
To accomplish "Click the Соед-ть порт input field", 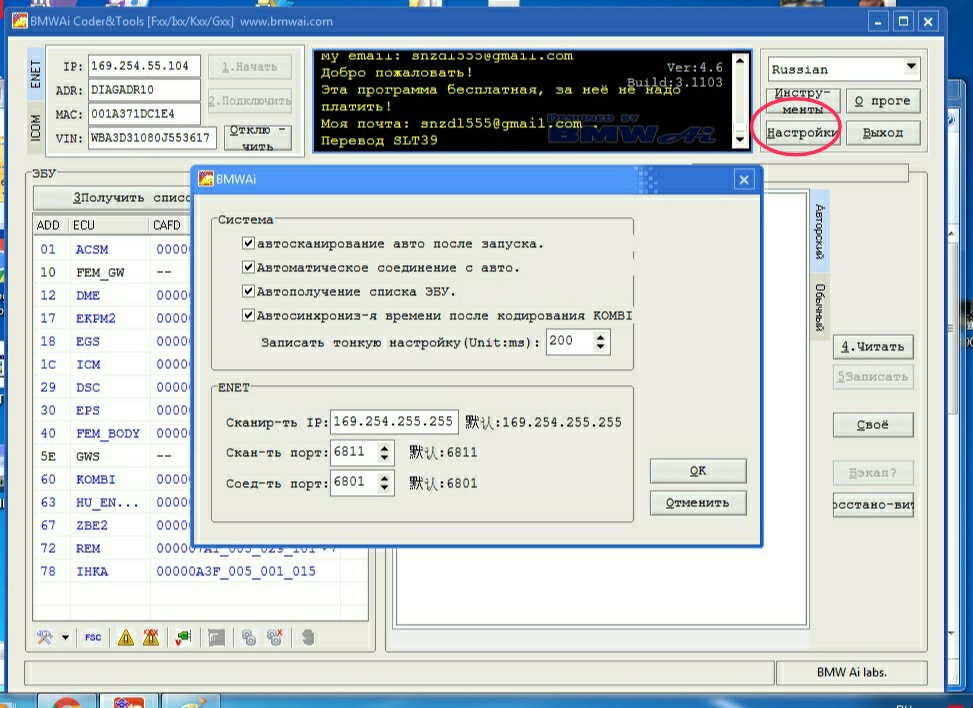I will tap(354, 483).
